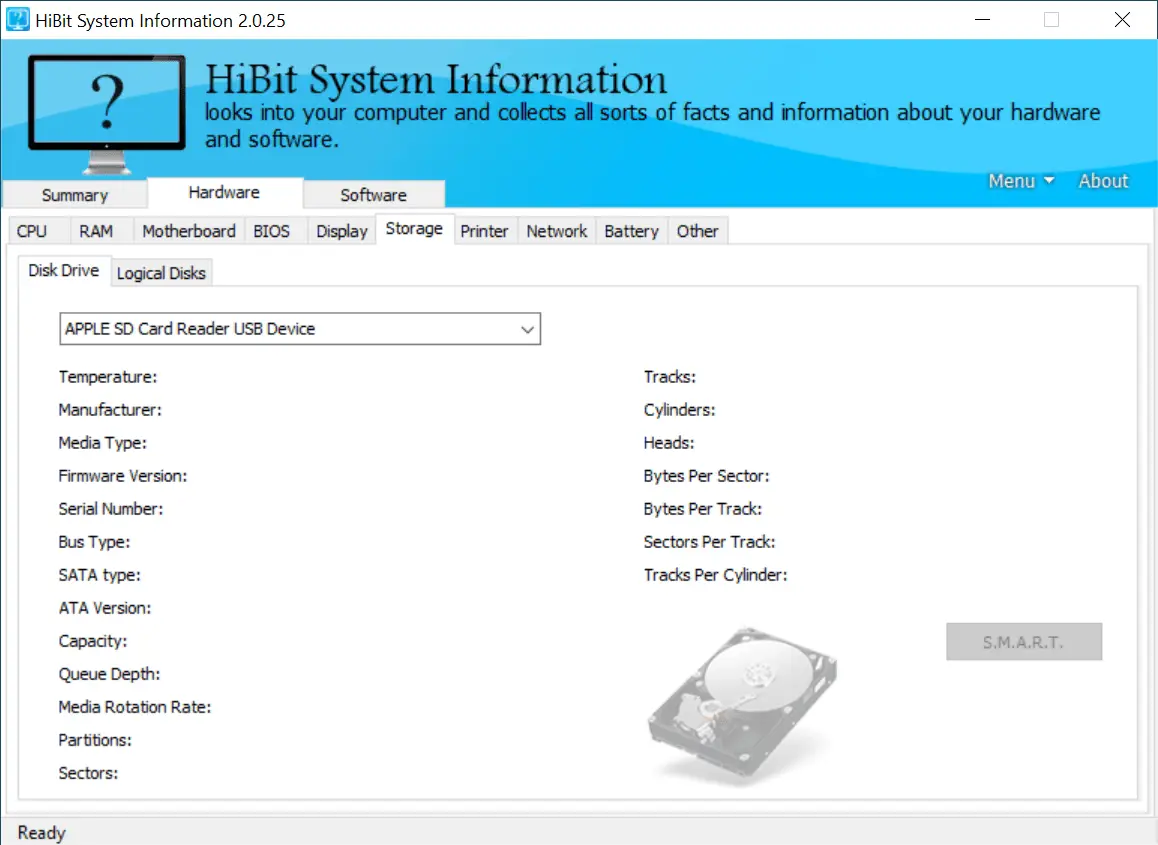1158x845 pixels.
Task: Switch to the Software tab
Action: [374, 195]
